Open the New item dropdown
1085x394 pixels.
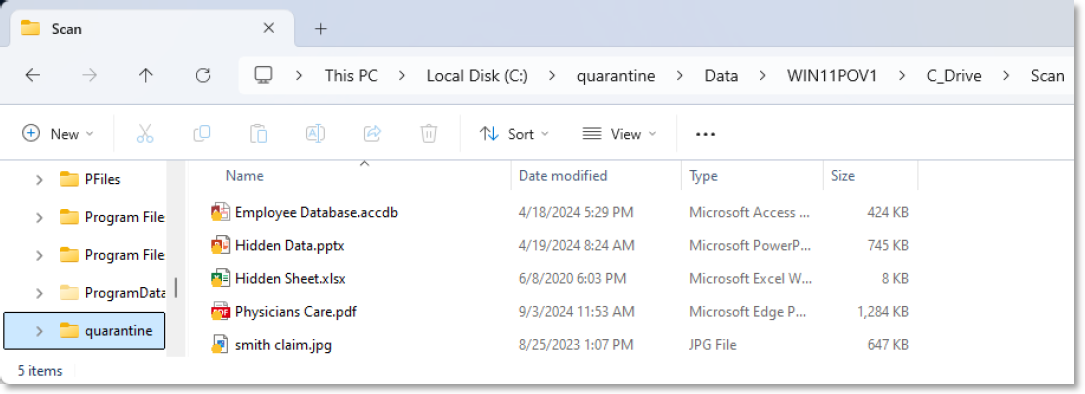tap(58, 134)
